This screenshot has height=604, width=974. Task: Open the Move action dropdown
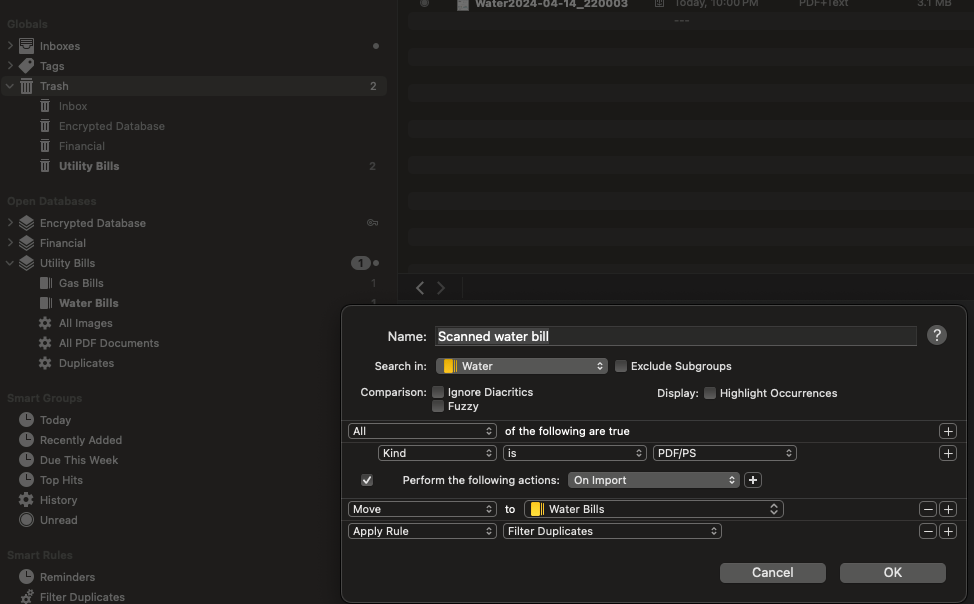click(x=422, y=509)
